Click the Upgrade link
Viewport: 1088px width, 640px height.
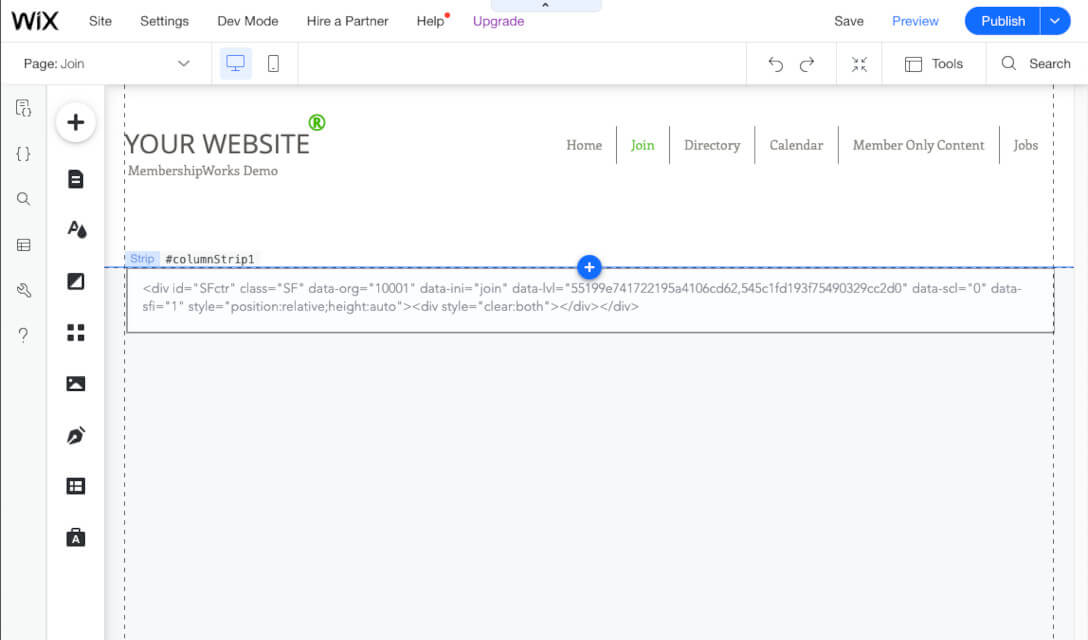pos(498,20)
